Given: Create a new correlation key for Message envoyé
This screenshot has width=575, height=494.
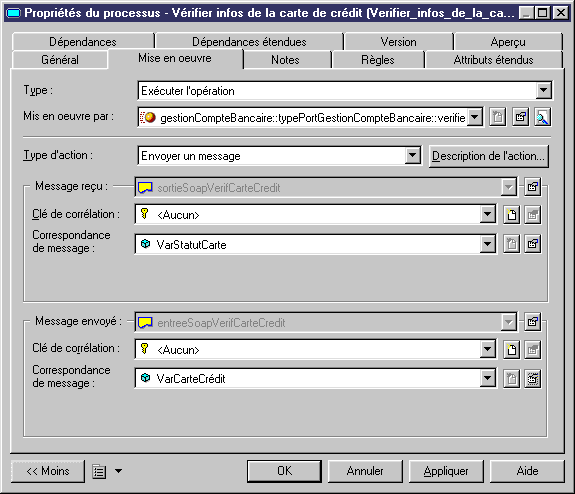Looking at the screenshot, I should tap(512, 350).
